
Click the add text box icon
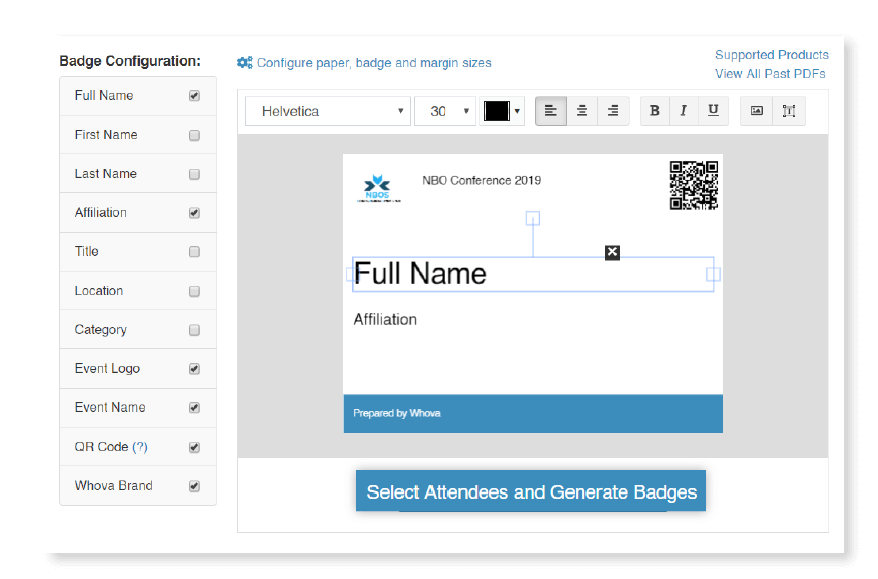pyautogui.click(x=788, y=111)
